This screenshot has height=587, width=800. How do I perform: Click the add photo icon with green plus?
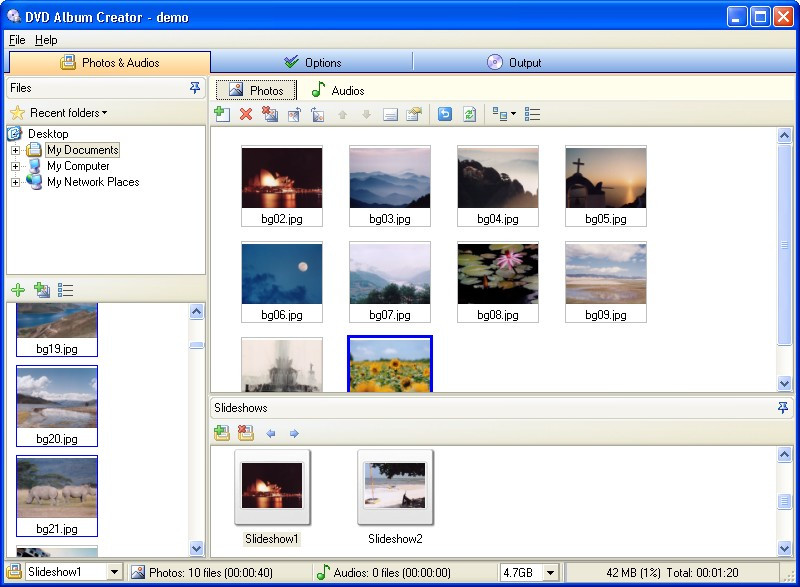222,114
